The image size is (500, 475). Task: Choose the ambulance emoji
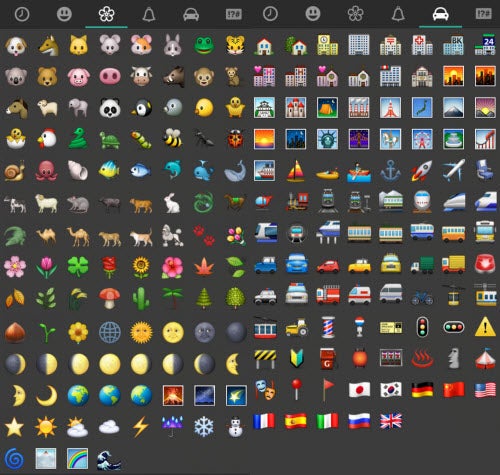(x=359, y=295)
